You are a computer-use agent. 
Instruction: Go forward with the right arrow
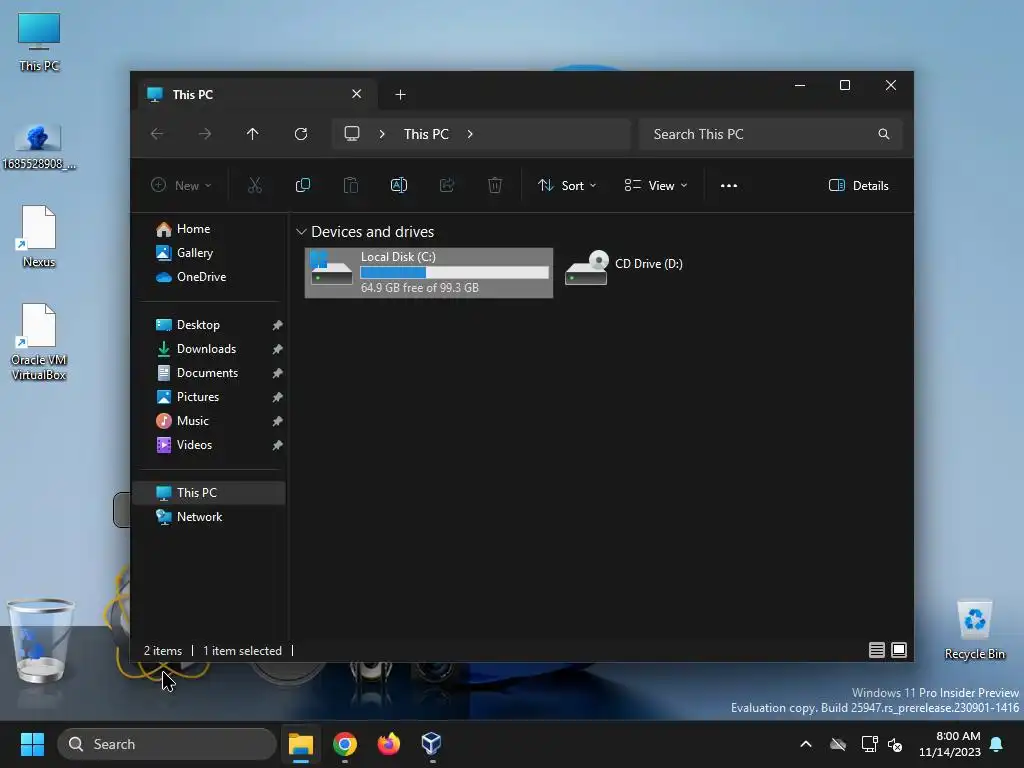pos(205,134)
